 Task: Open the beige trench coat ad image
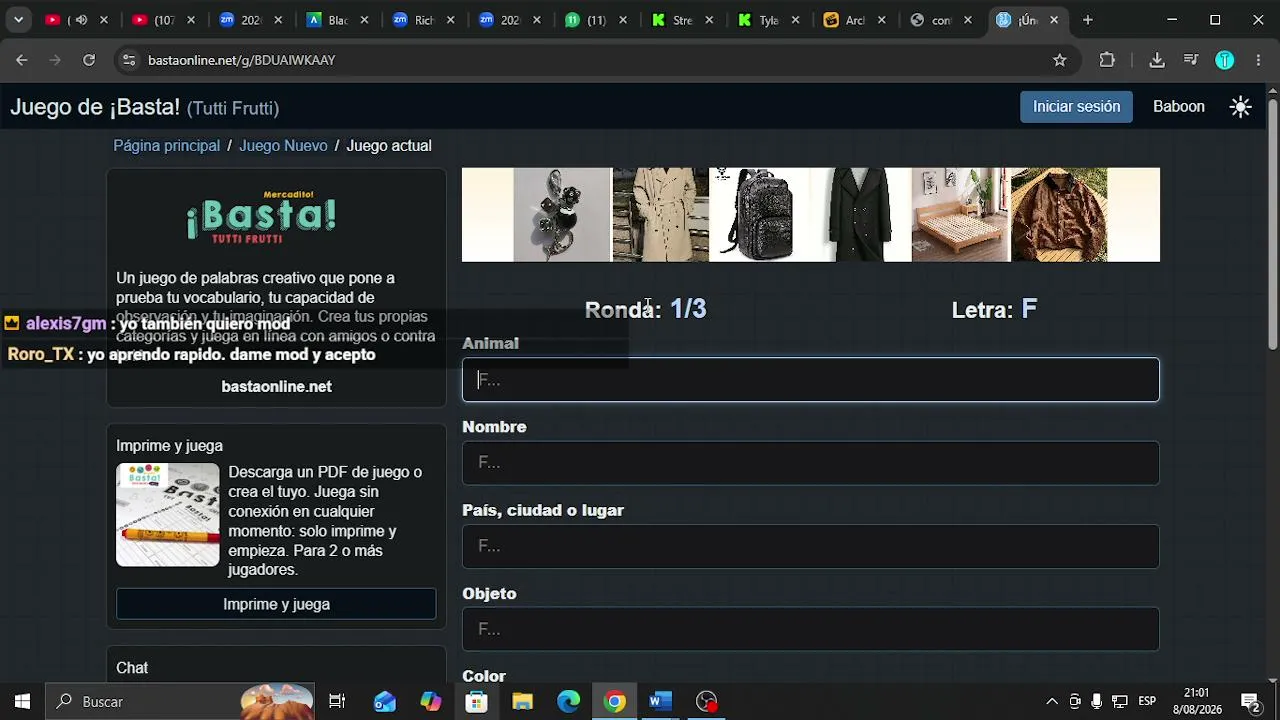[x=660, y=215]
